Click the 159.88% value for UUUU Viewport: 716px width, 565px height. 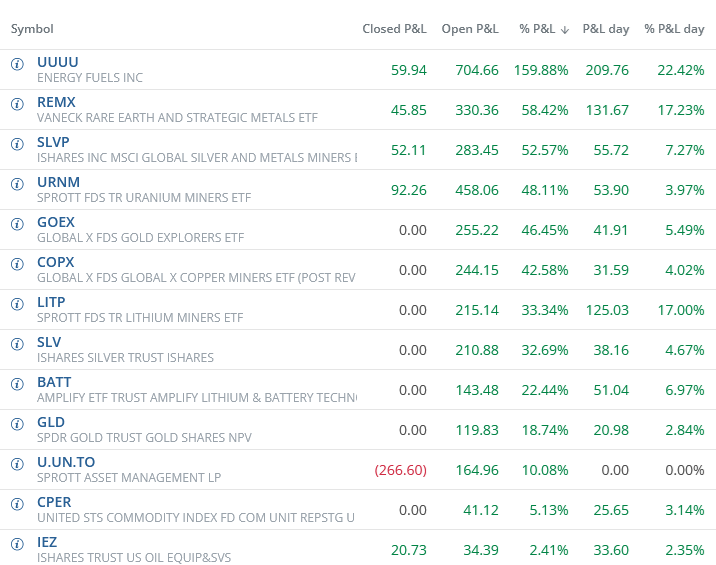[x=541, y=70]
